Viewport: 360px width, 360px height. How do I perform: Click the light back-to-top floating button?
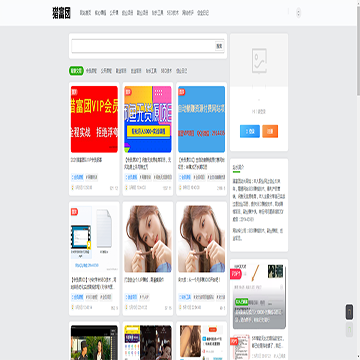(x=349, y=330)
